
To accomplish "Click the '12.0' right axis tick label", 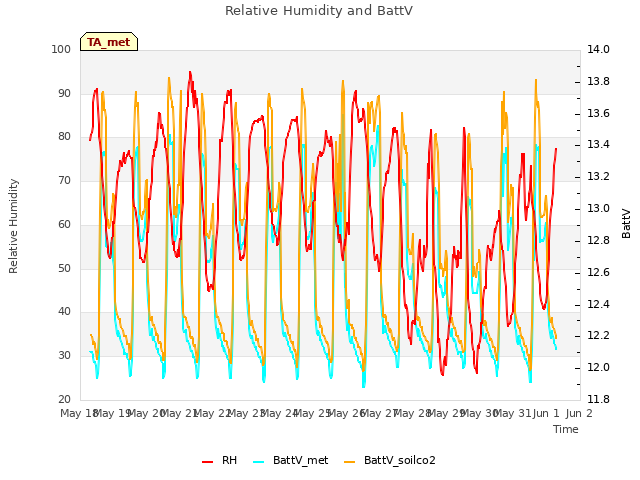I will pos(598,367).
